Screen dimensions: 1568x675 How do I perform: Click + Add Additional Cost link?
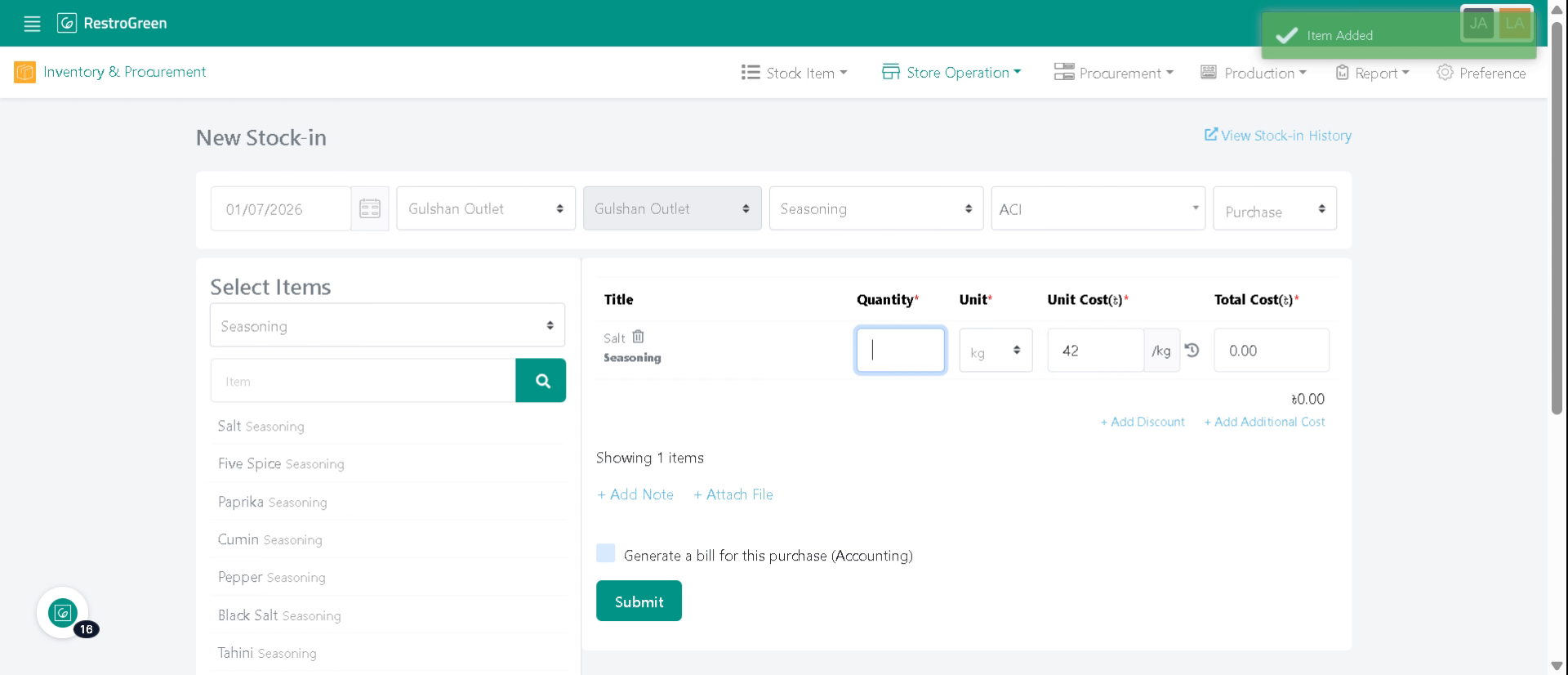[x=1265, y=422]
